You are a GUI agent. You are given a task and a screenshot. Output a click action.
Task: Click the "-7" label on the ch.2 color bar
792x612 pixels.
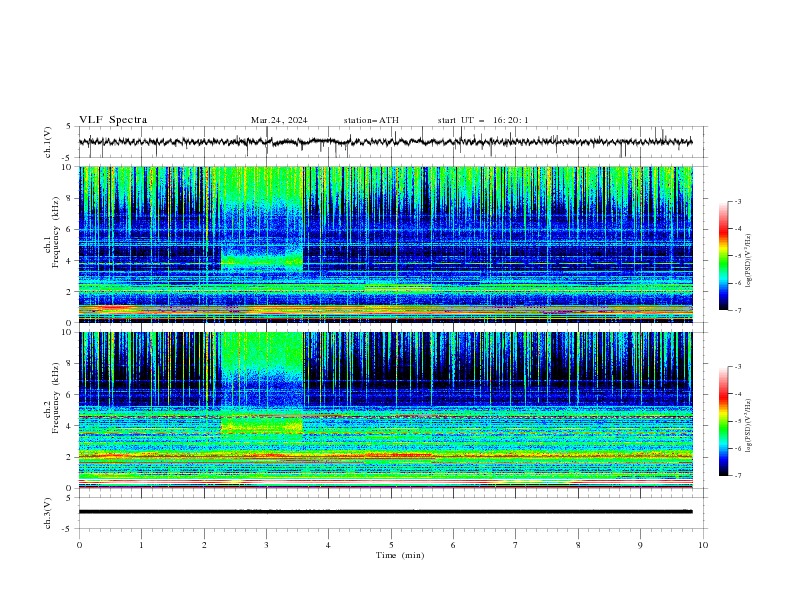tap(738, 476)
